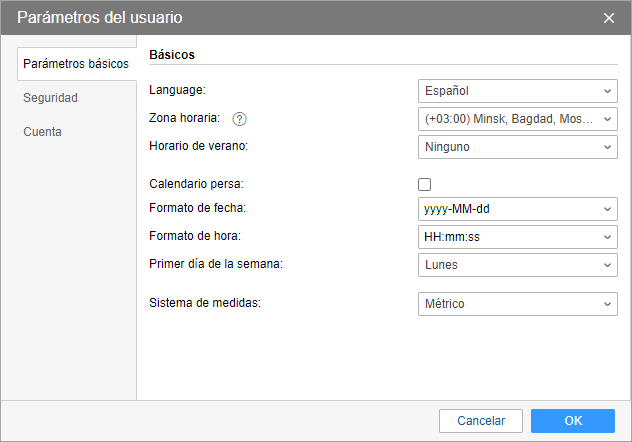Viewport: 632px width, 442px height.
Task: Open the Cuenta tab
Action: coord(43,131)
